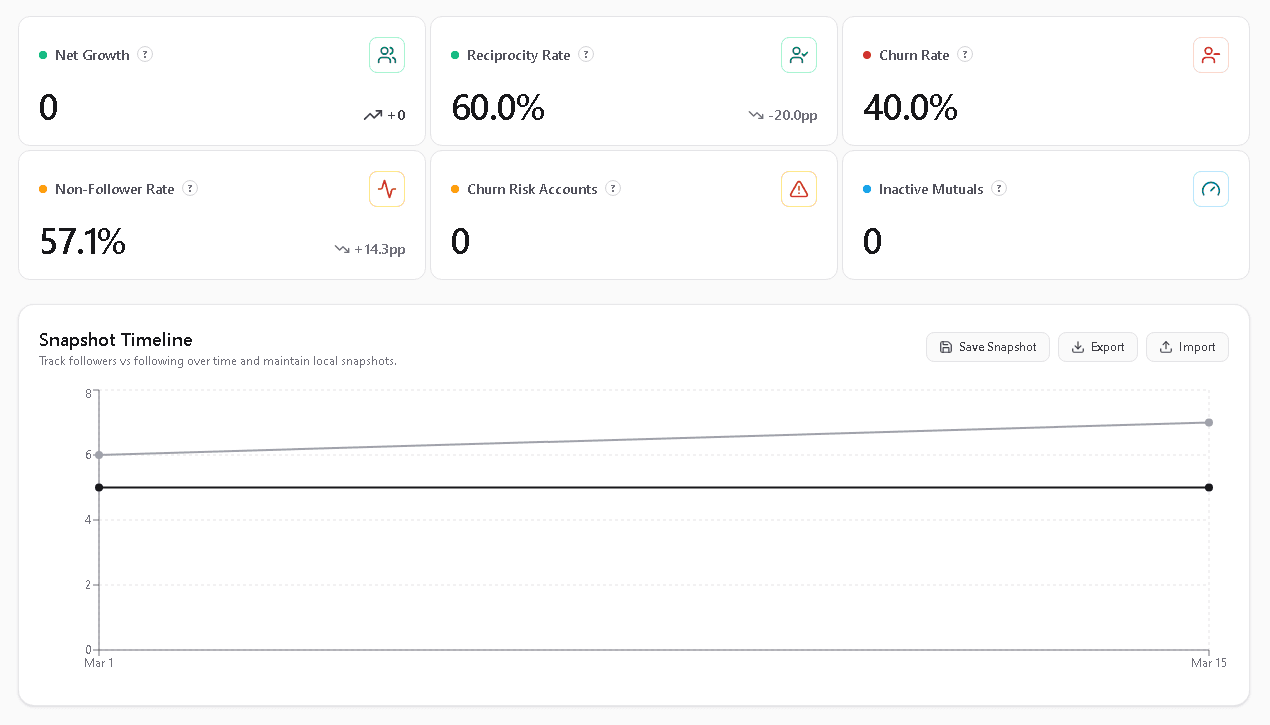
Task: Click the Mar 15 axis label
Action: click(x=1208, y=662)
